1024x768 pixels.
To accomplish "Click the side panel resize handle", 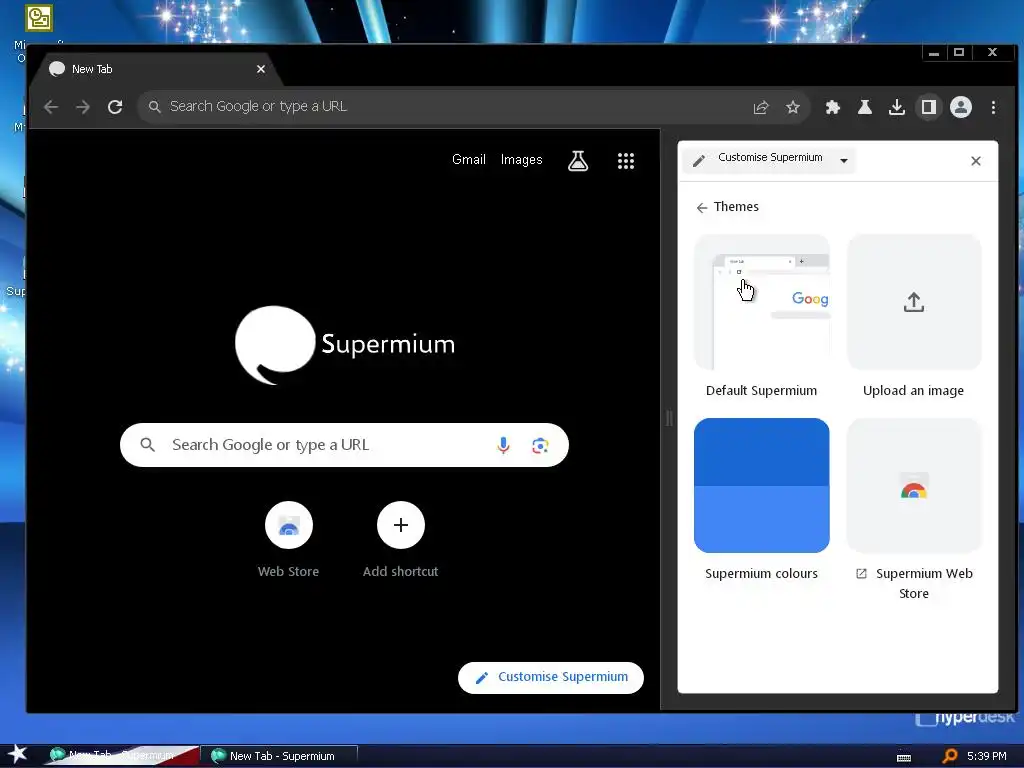I will pos(669,419).
